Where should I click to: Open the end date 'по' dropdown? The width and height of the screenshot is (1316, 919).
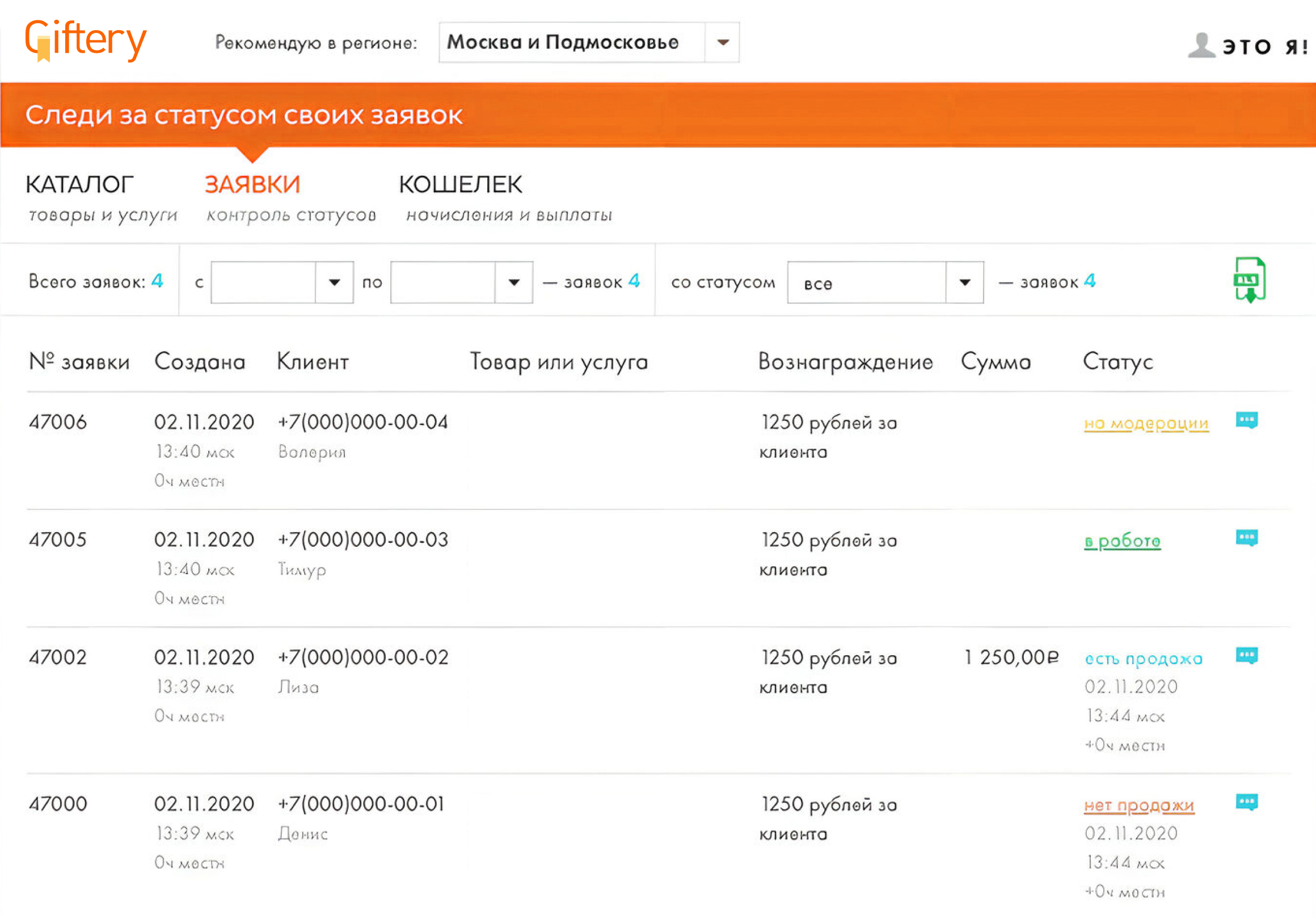coord(514,282)
